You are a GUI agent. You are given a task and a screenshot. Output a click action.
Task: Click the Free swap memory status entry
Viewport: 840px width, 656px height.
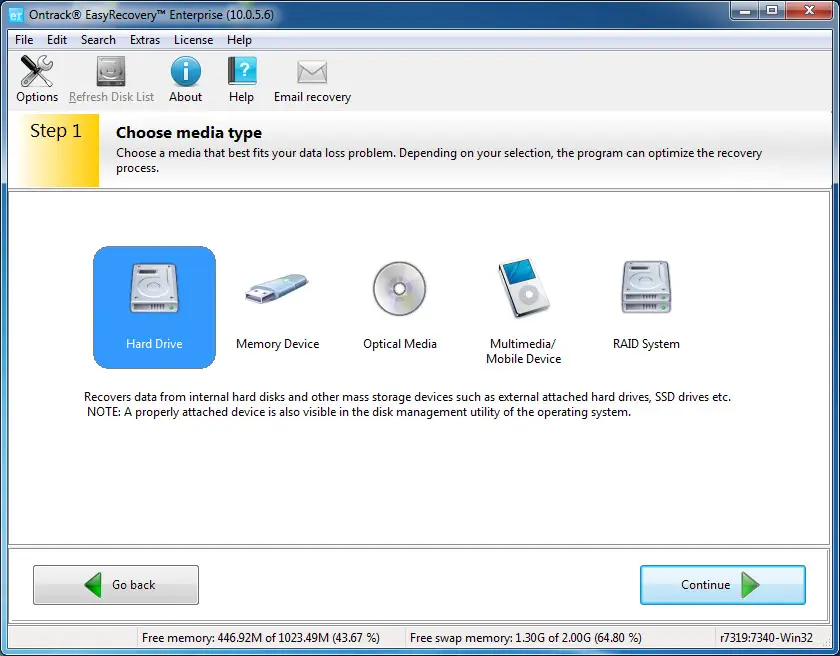coord(526,638)
